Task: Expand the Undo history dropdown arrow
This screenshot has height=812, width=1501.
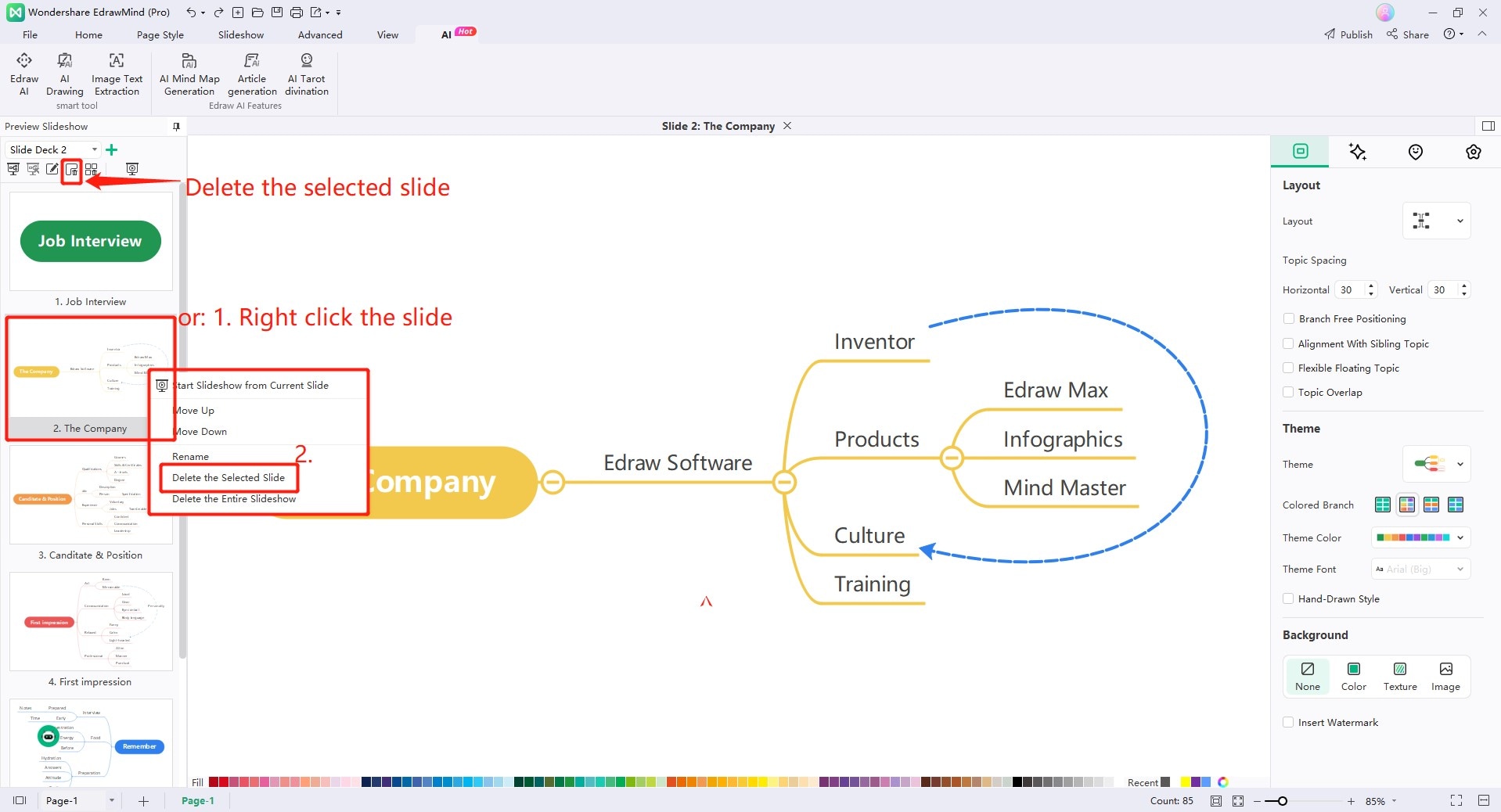Action: [203, 13]
